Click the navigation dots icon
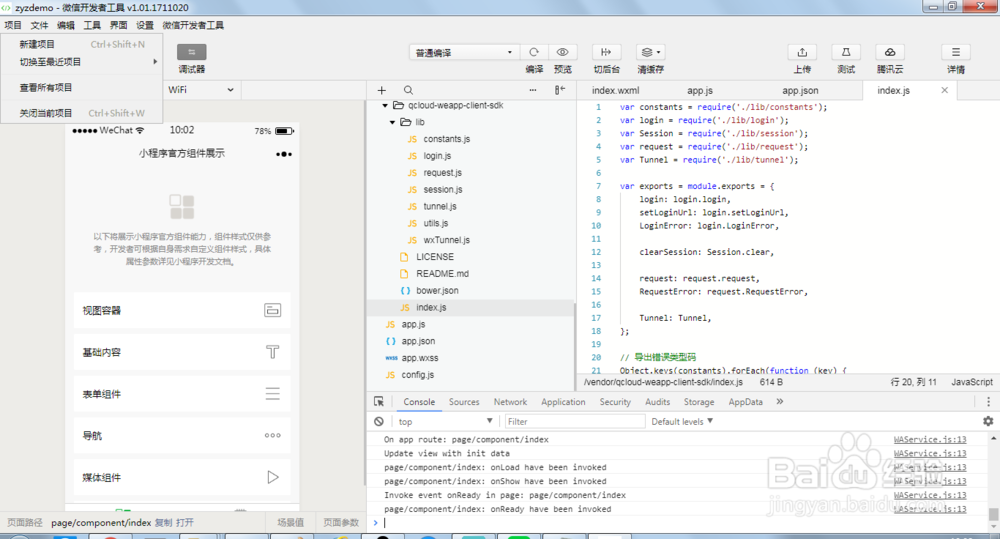Image resolution: width=1000 pixels, height=539 pixels. (272, 436)
